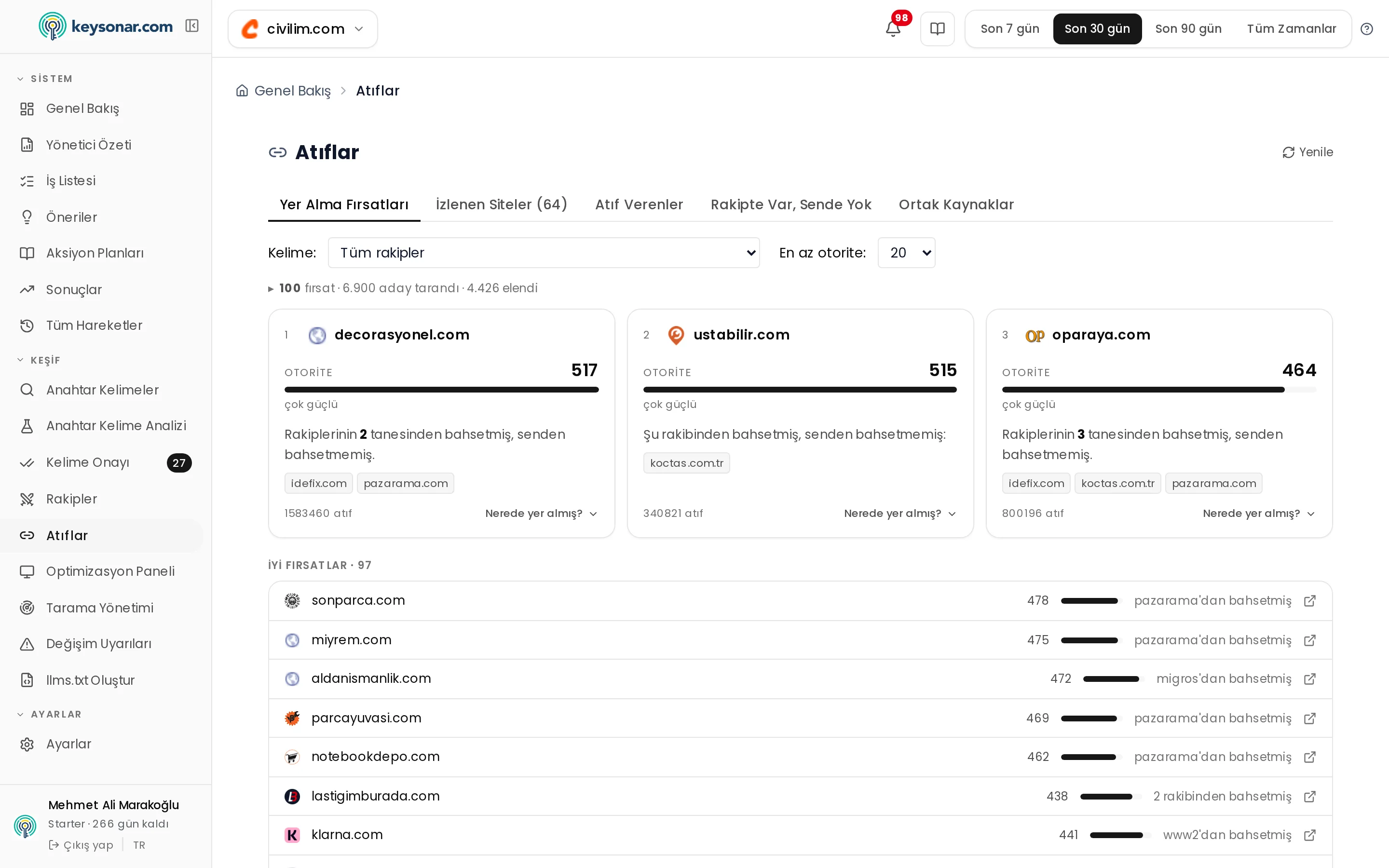Click the user avatar icon
The image size is (1389, 868).
point(25,826)
